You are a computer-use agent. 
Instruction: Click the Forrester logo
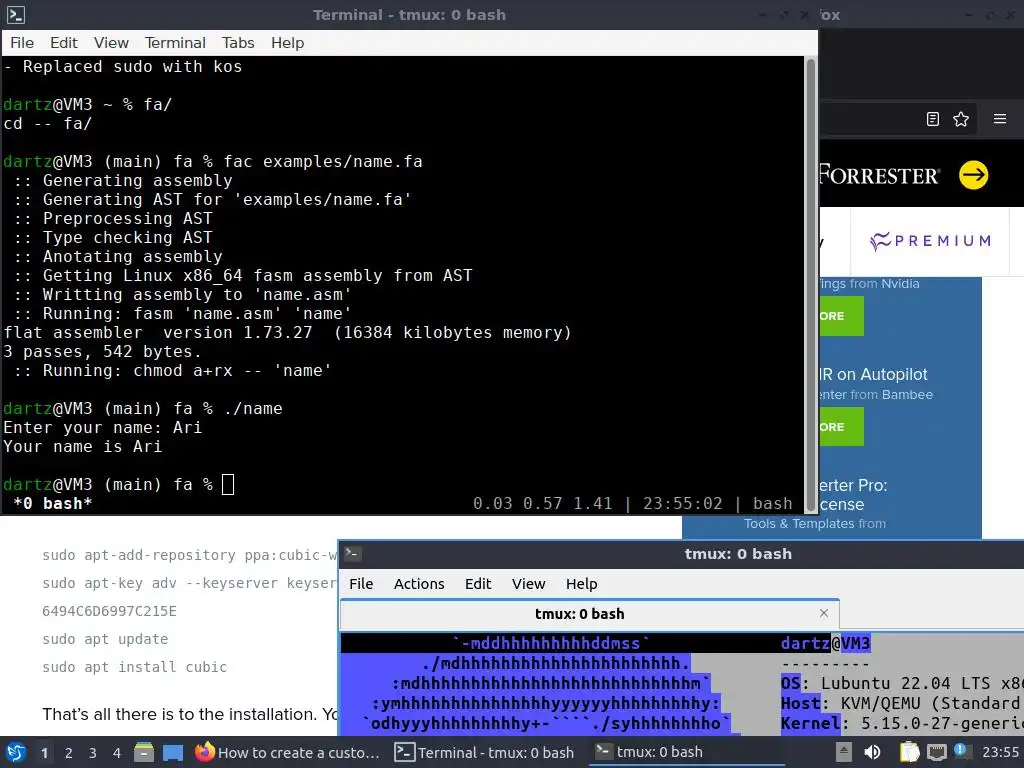click(879, 175)
